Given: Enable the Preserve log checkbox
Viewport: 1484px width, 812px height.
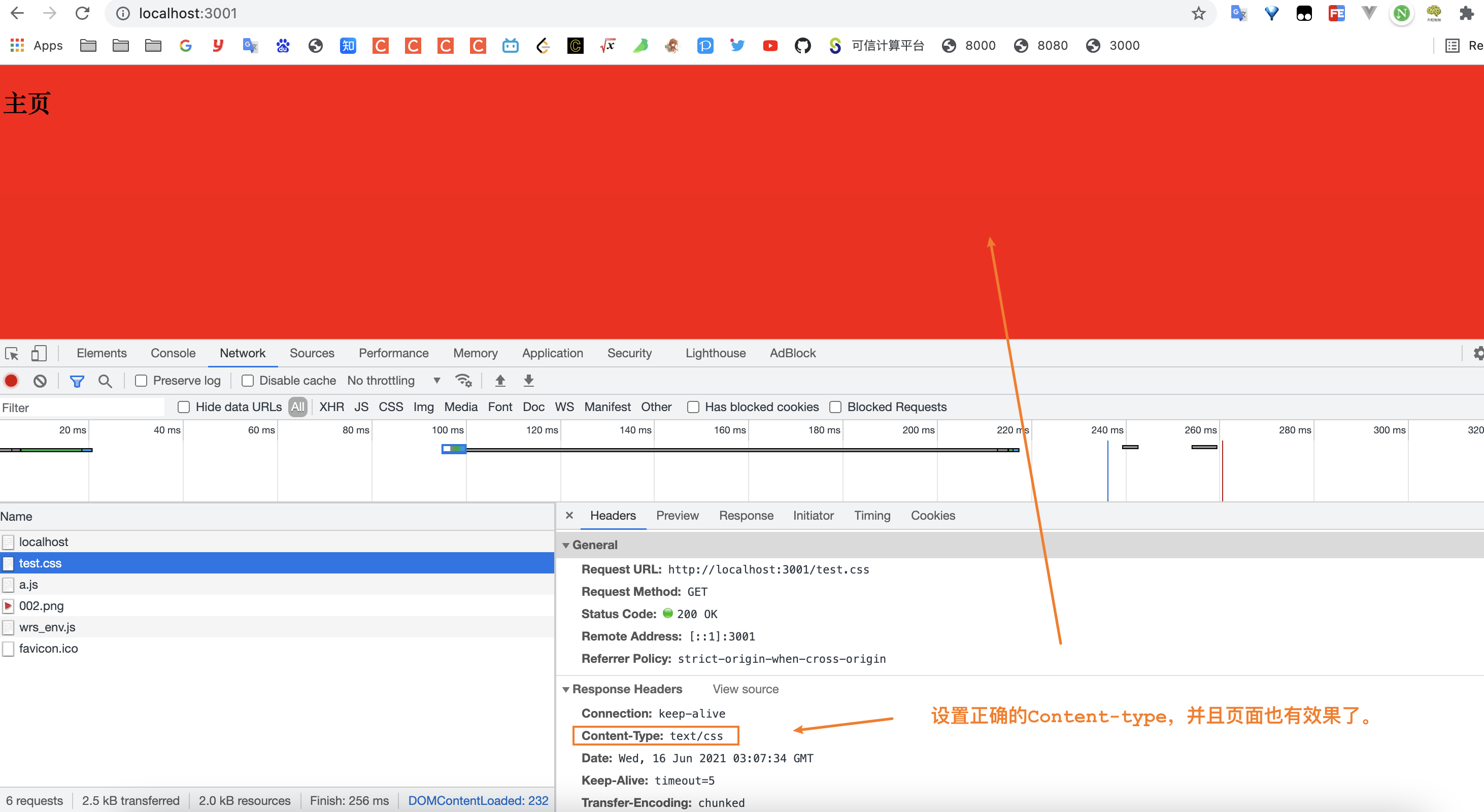Looking at the screenshot, I should coord(141,381).
